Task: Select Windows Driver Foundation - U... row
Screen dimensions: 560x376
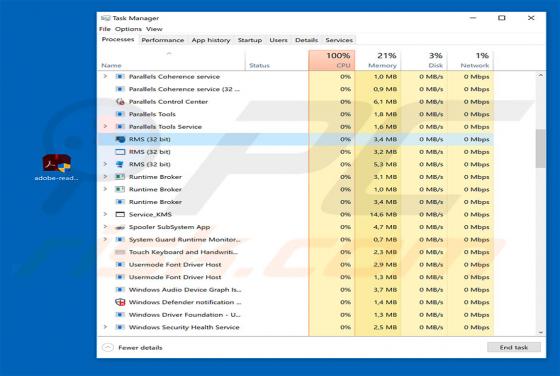Action: click(x=296, y=315)
